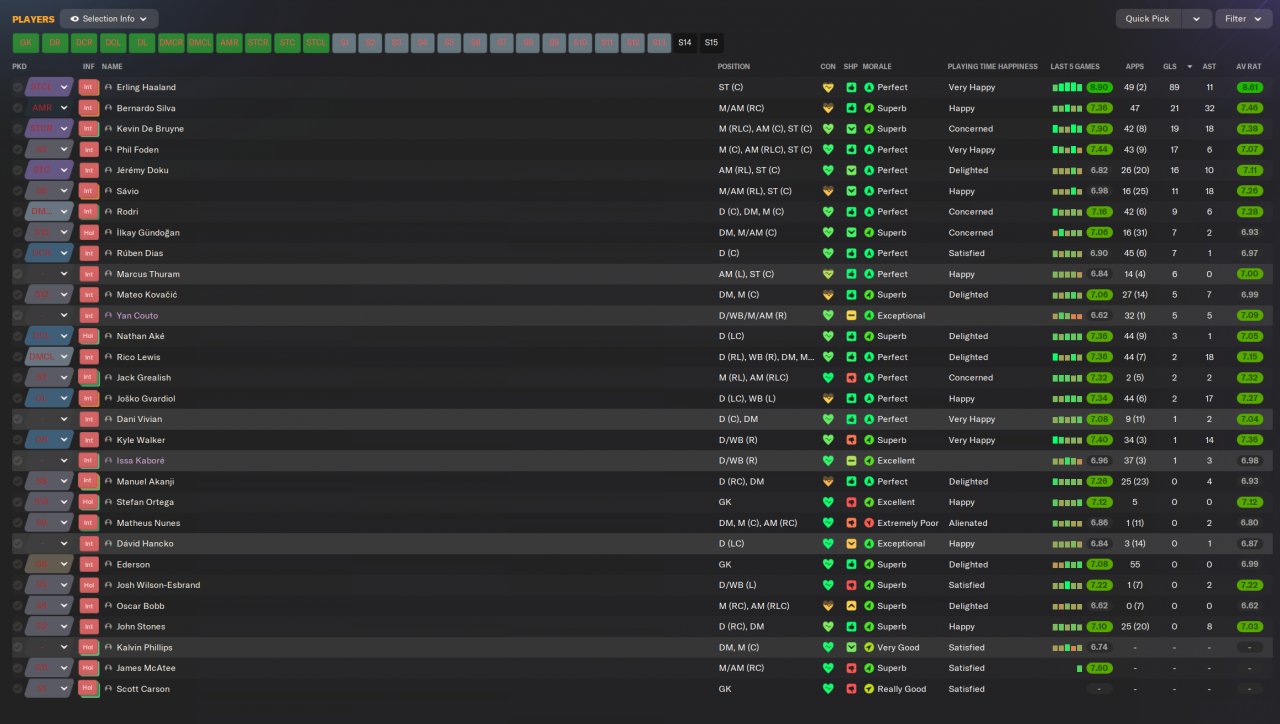
Task: Tick the selection circle for Ederson
Action: pyautogui.click(x=18, y=565)
